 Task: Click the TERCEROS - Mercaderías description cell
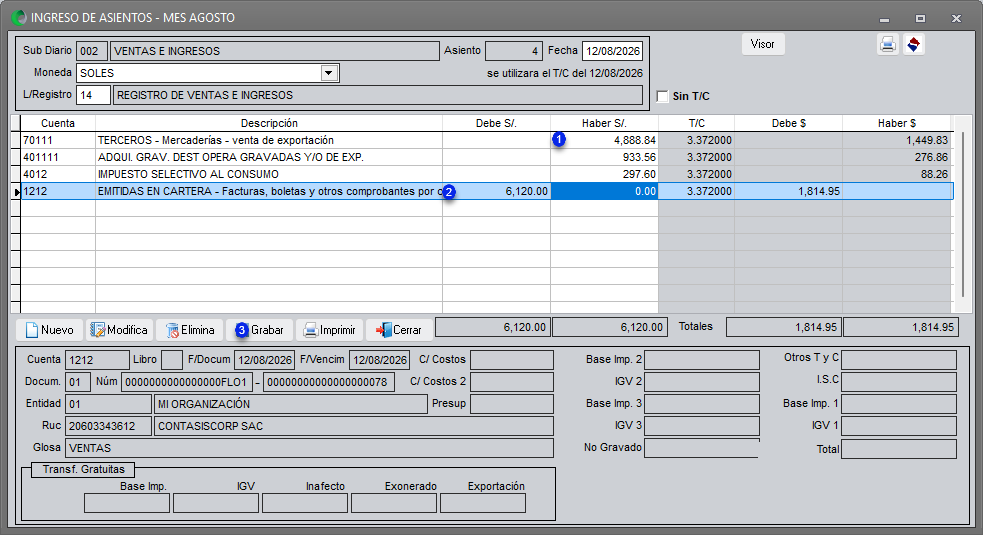[x=269, y=140]
